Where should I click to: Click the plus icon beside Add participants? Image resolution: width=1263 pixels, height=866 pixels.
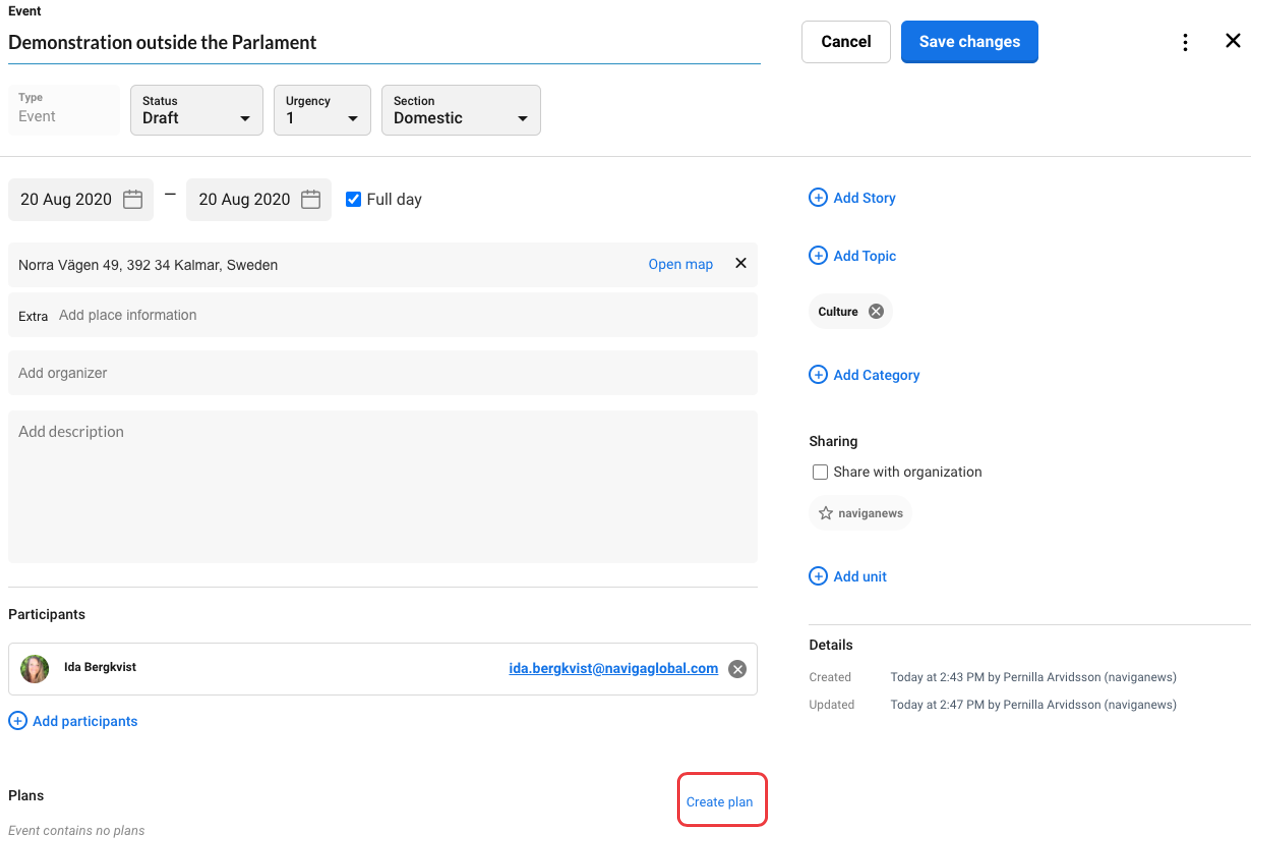tap(17, 720)
